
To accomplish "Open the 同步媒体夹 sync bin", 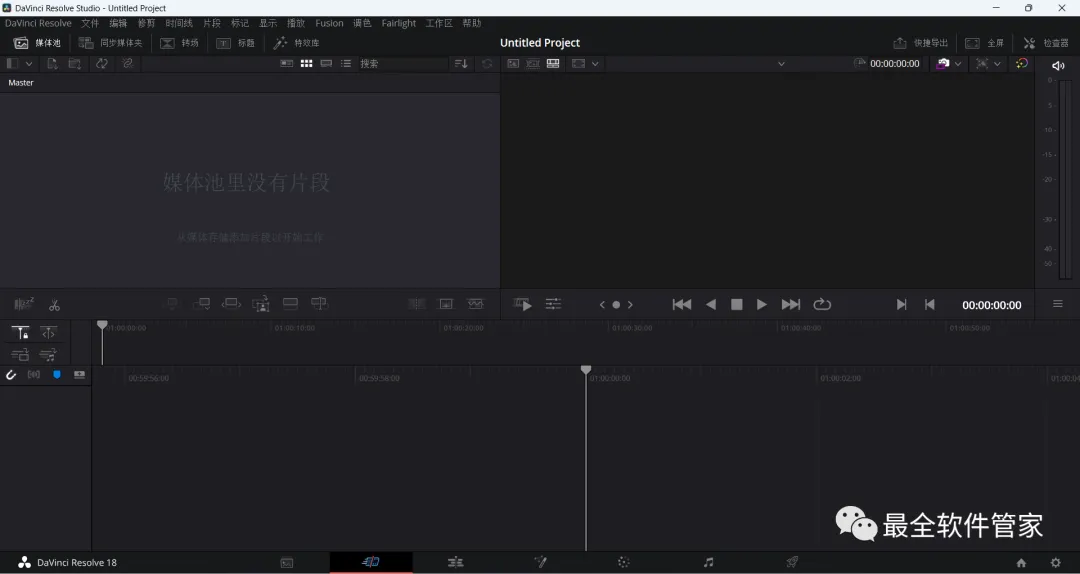I will tap(110, 43).
